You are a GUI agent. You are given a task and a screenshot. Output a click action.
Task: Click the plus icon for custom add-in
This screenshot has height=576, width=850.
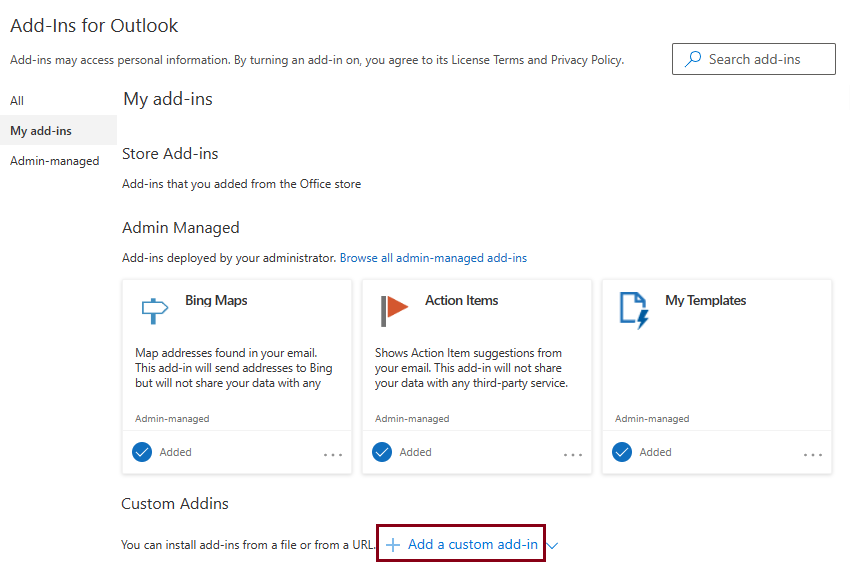tap(392, 545)
